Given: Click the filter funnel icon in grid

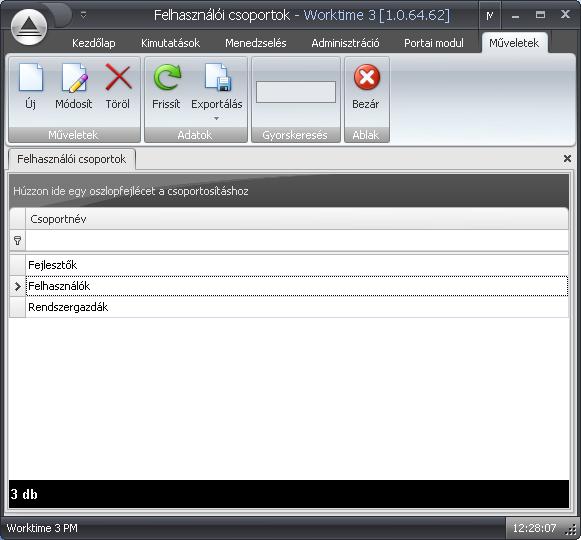Looking at the screenshot, I should [x=17, y=241].
